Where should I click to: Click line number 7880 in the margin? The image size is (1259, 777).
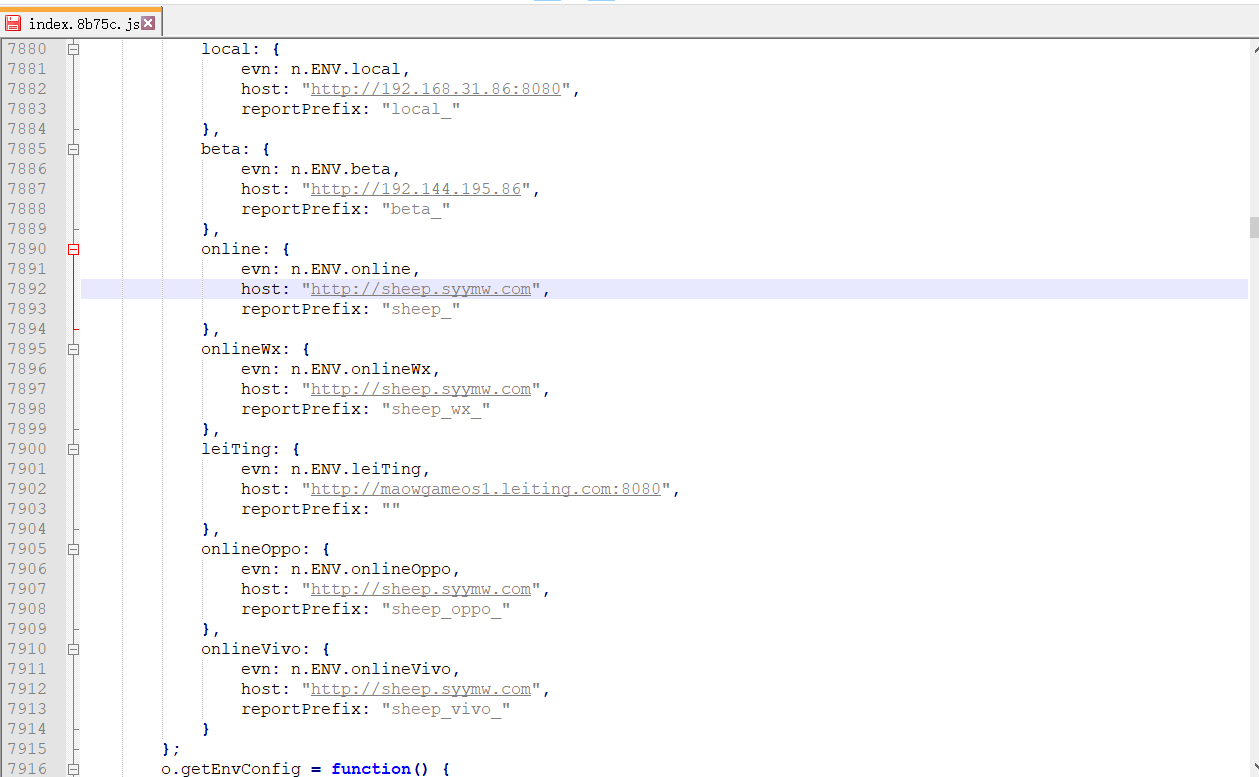(x=27, y=49)
